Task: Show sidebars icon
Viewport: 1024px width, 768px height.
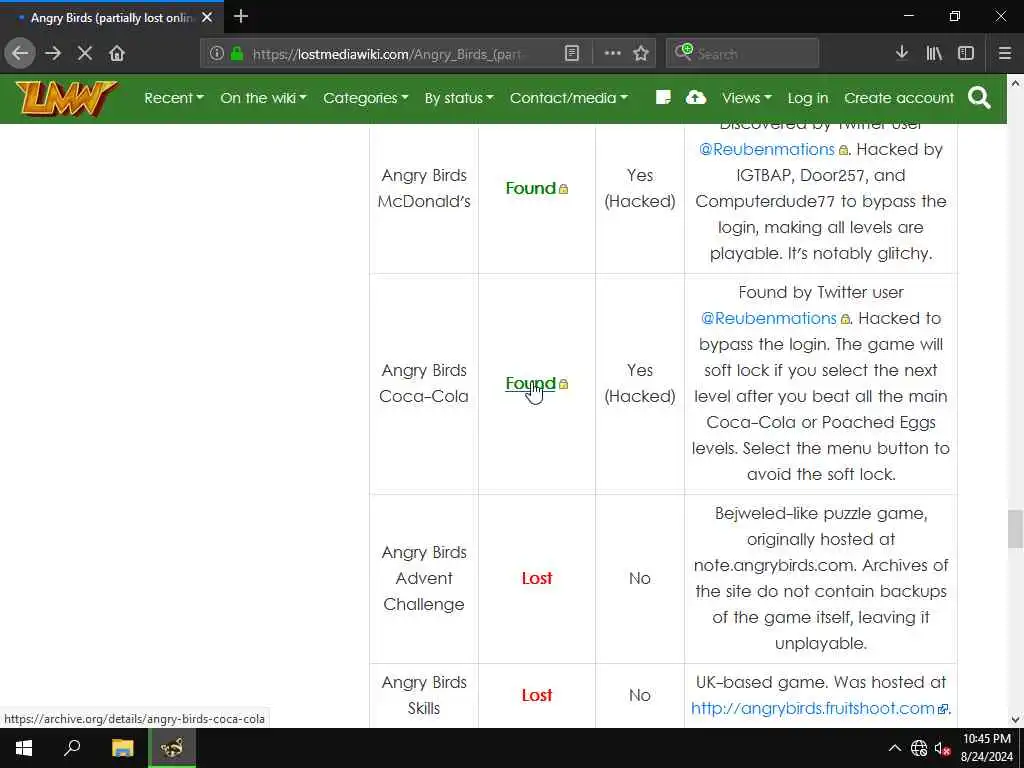Action: coord(966,53)
